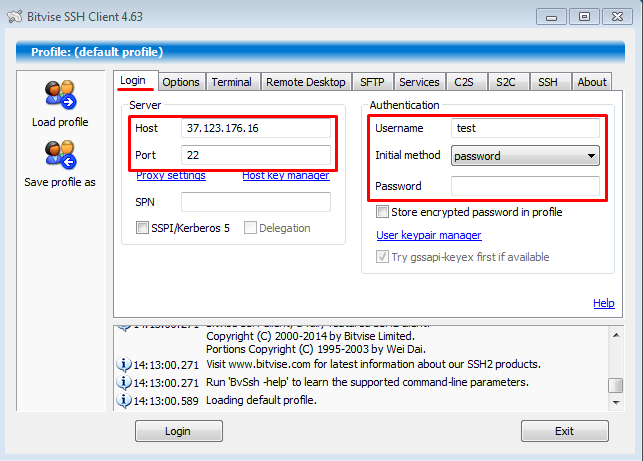Click info icon beside 'Loading default profile' entry
Image resolution: width=643 pixels, height=461 pixels.
tap(123, 400)
